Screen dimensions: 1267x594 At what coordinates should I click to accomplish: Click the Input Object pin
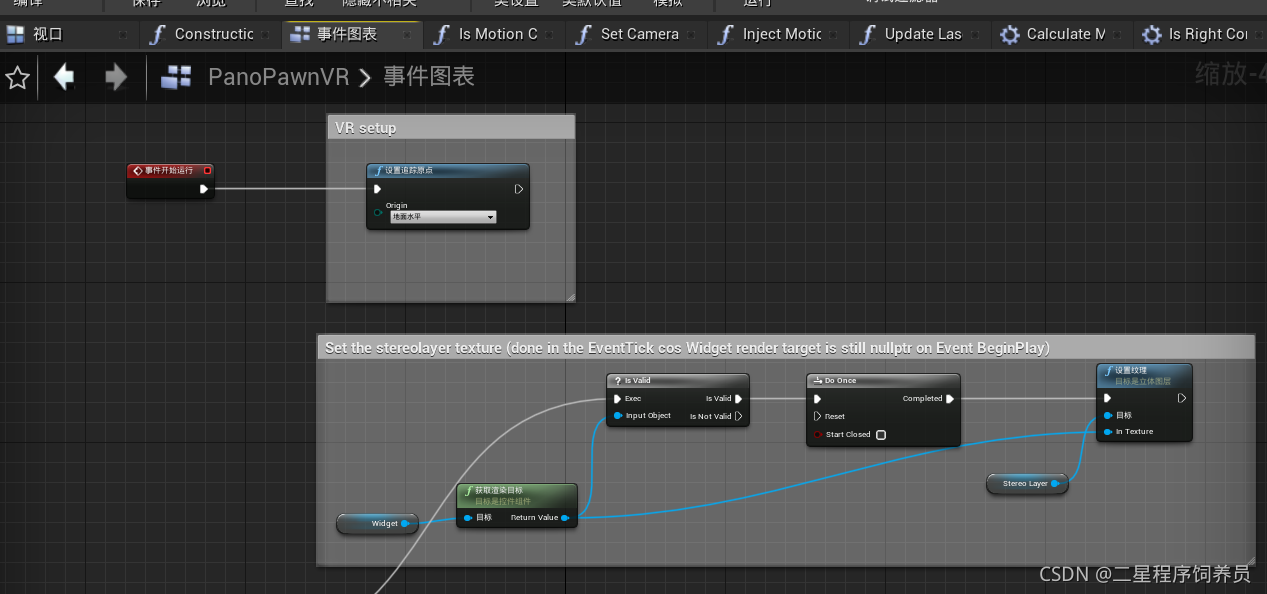618,416
